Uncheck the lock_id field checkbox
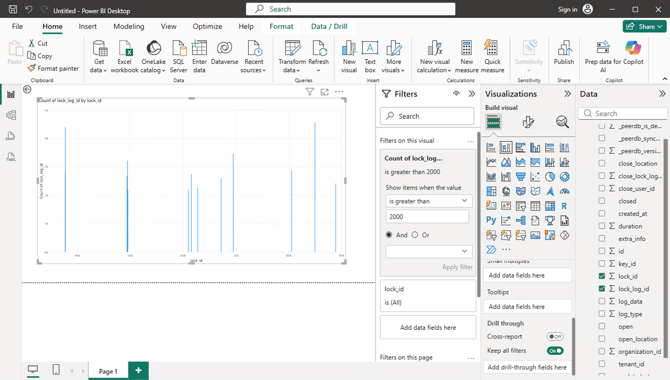 [x=602, y=276]
